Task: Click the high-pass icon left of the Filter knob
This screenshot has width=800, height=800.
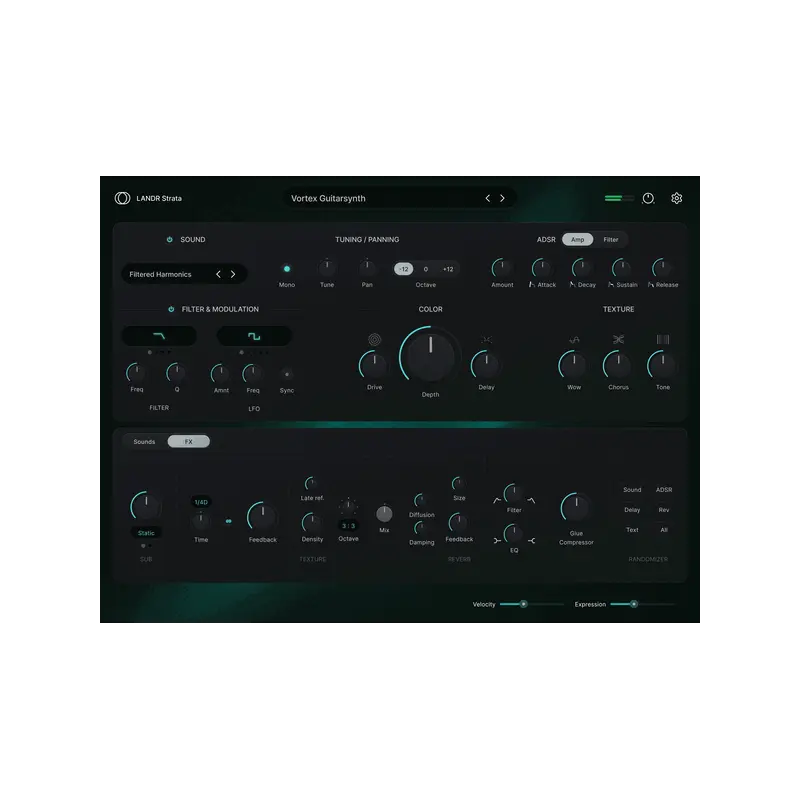Action: (497, 501)
